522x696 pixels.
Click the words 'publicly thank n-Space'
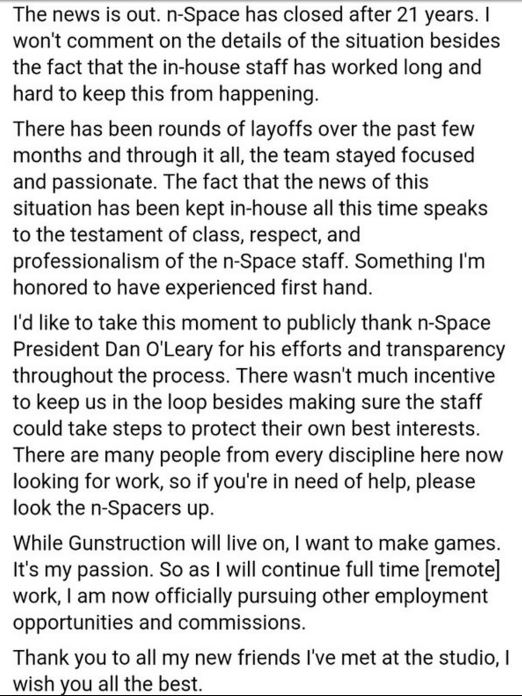click(x=388, y=323)
